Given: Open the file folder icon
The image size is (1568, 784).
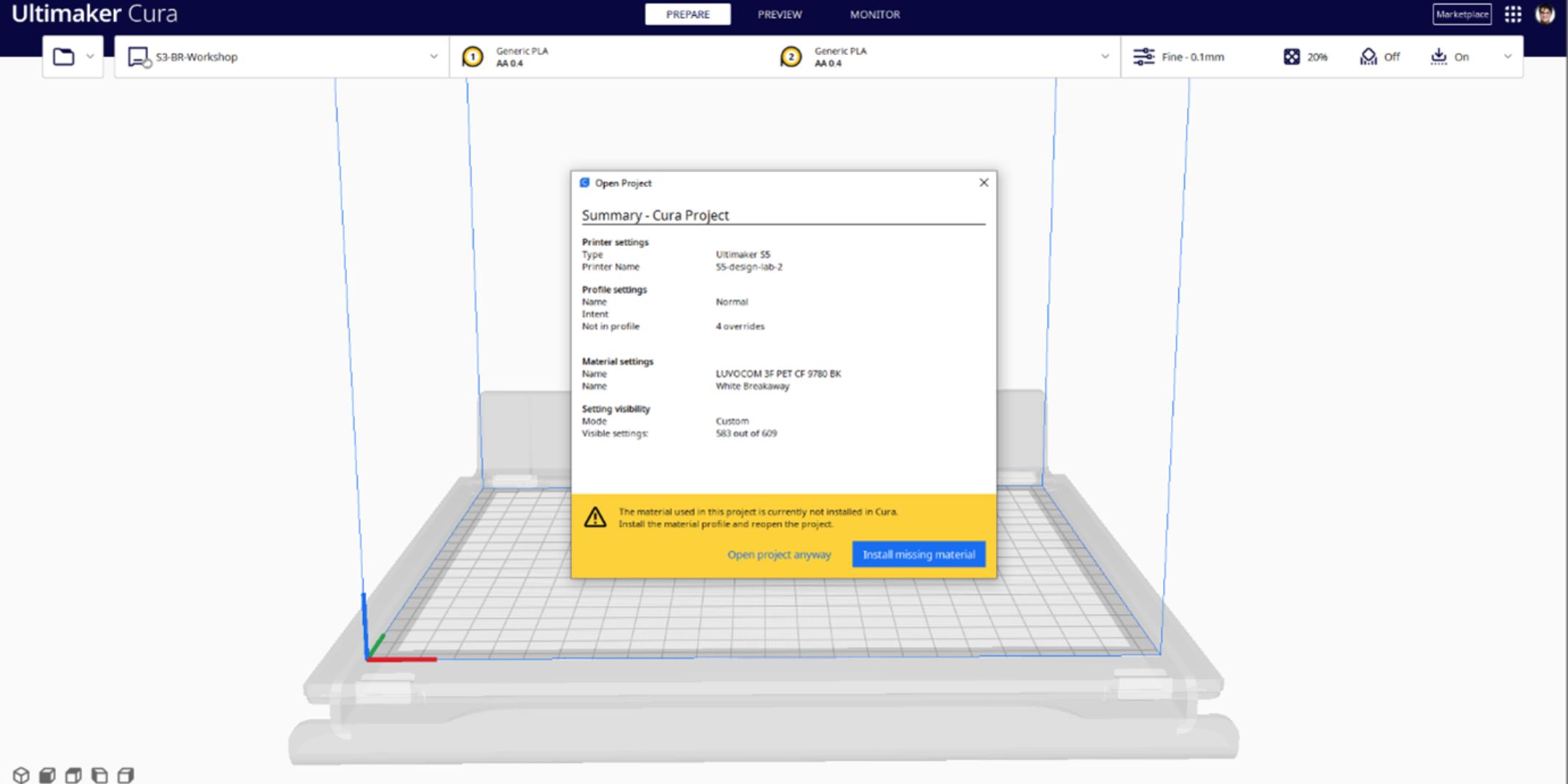Looking at the screenshot, I should pos(64,57).
